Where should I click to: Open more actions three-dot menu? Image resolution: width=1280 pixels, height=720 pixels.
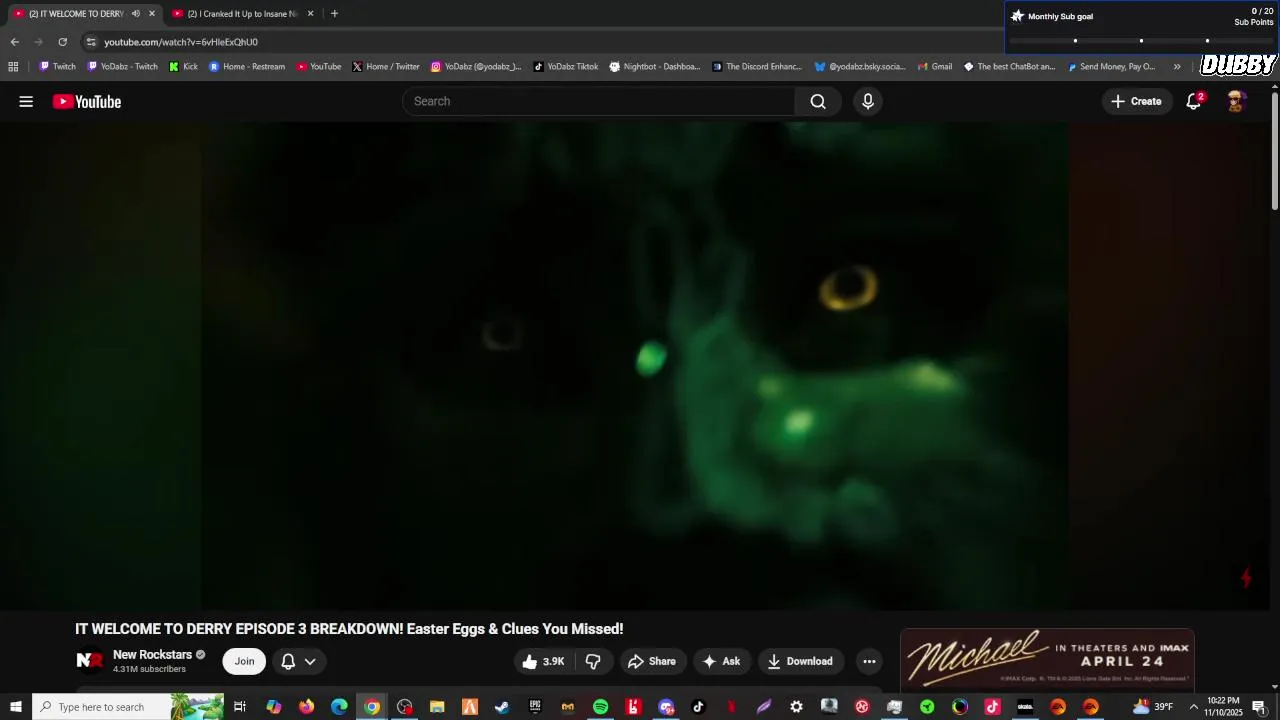tap(869, 661)
